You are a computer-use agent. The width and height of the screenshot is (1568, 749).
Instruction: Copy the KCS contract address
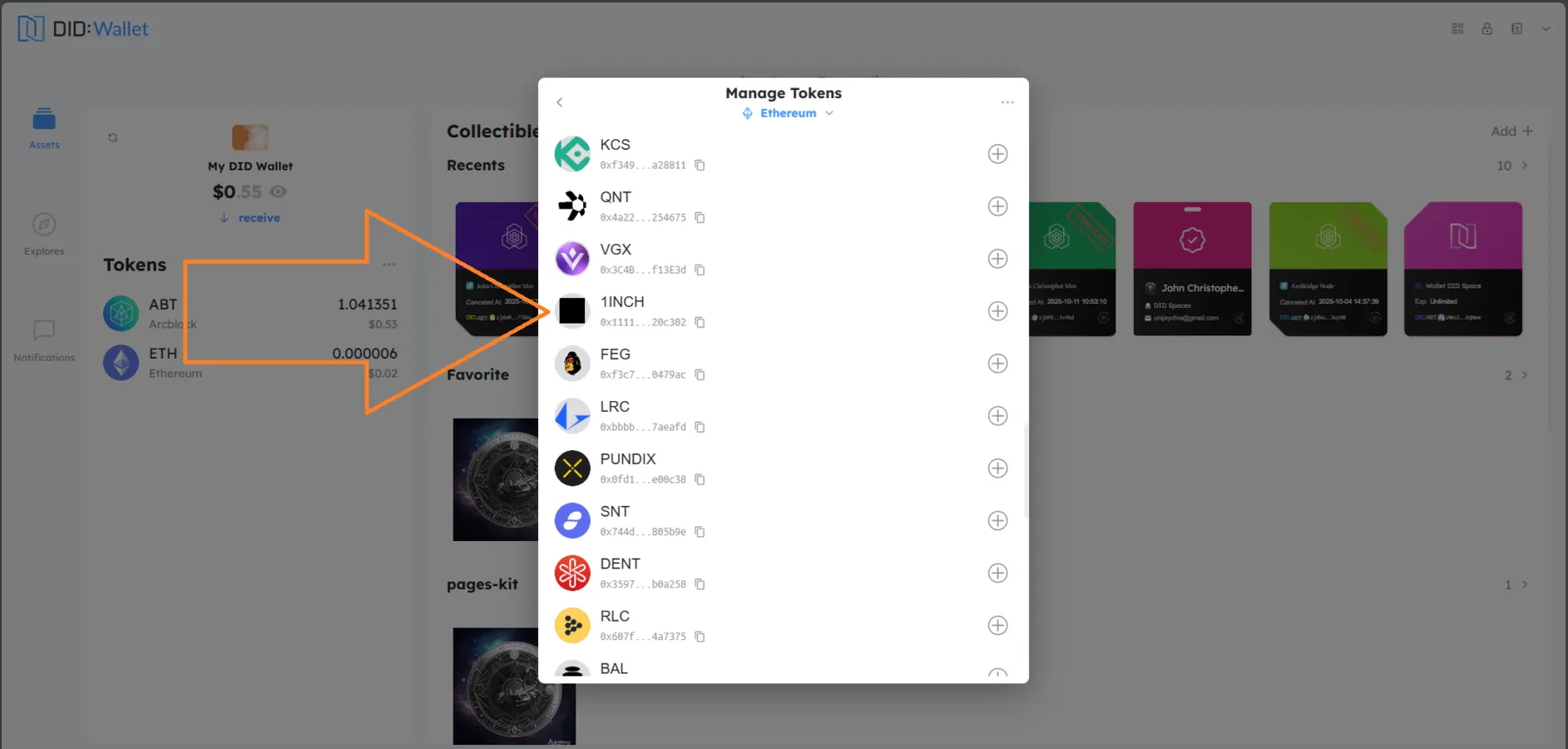point(700,166)
